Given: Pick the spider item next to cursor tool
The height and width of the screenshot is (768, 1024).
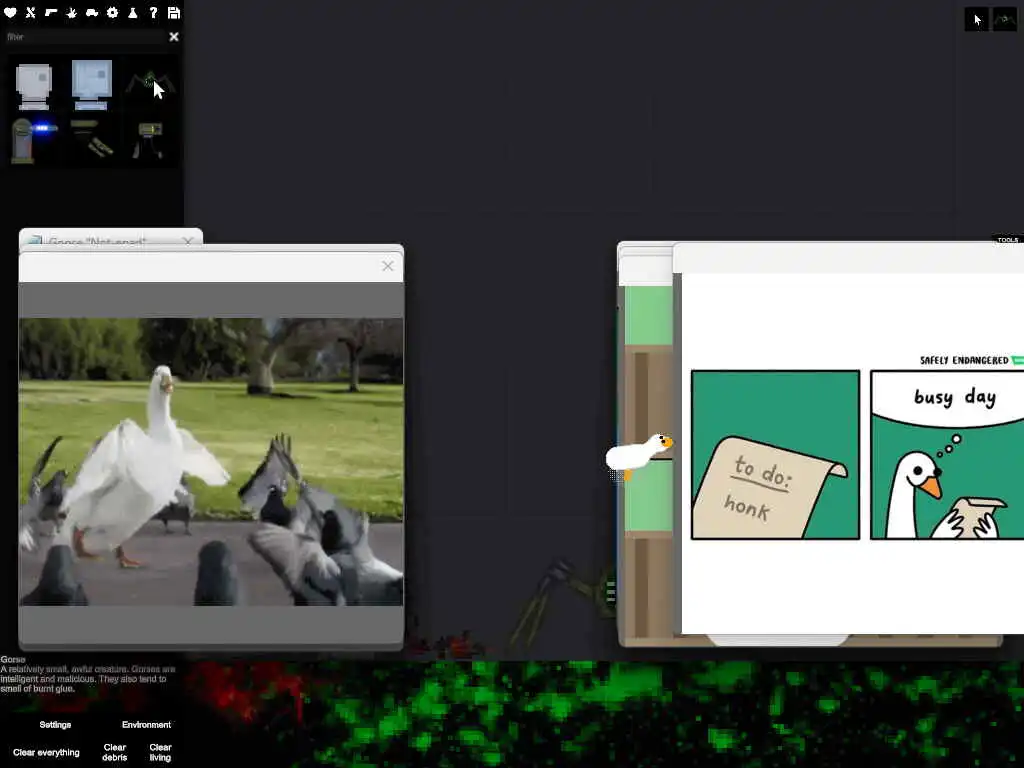Looking at the screenshot, I should coord(1004,20).
